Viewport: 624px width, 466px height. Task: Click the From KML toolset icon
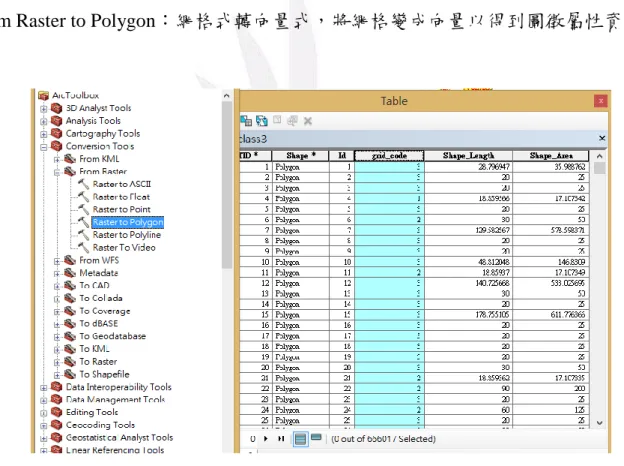tap(70, 159)
